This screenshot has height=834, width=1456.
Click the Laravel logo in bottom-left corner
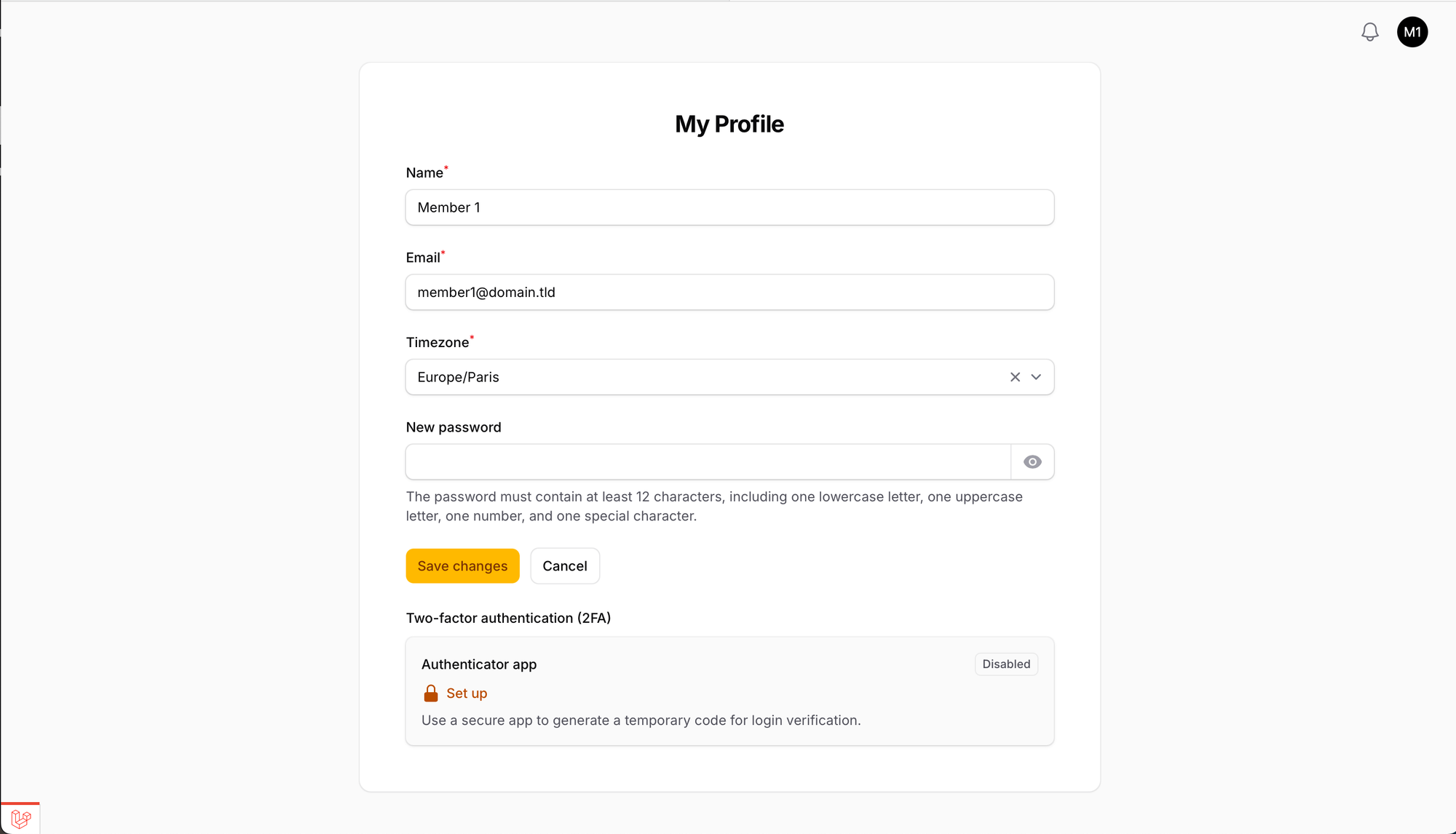click(22, 819)
